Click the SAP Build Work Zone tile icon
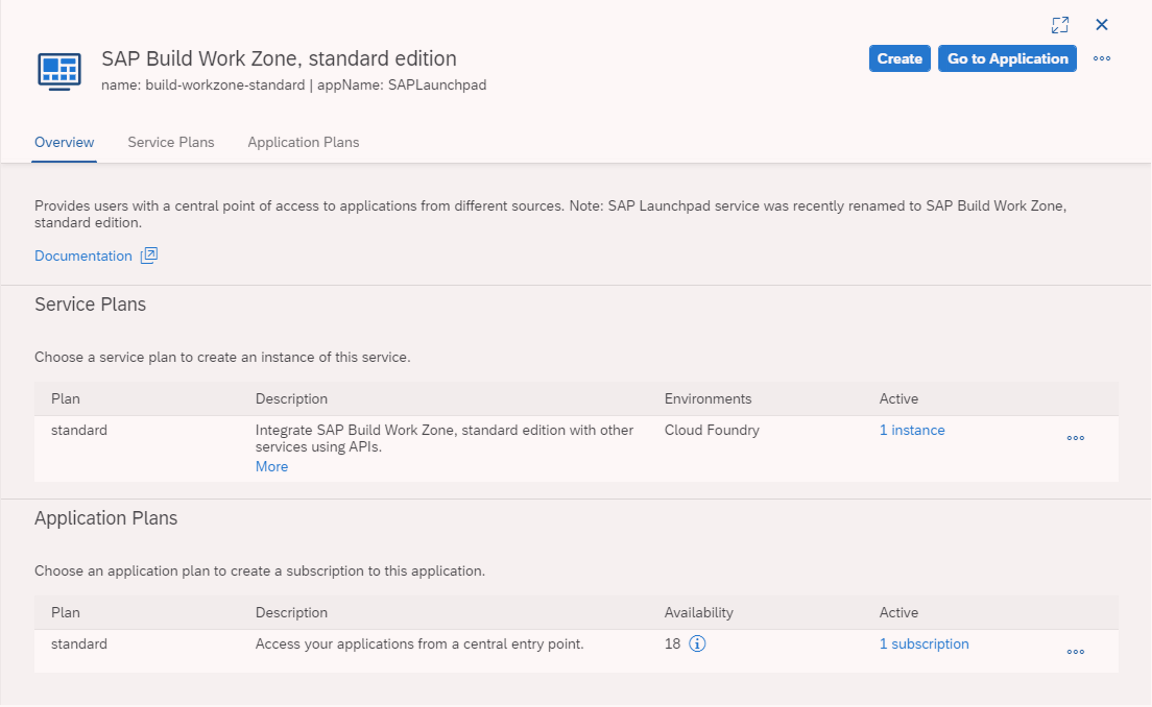The width and height of the screenshot is (1152, 707). pyautogui.click(x=59, y=70)
